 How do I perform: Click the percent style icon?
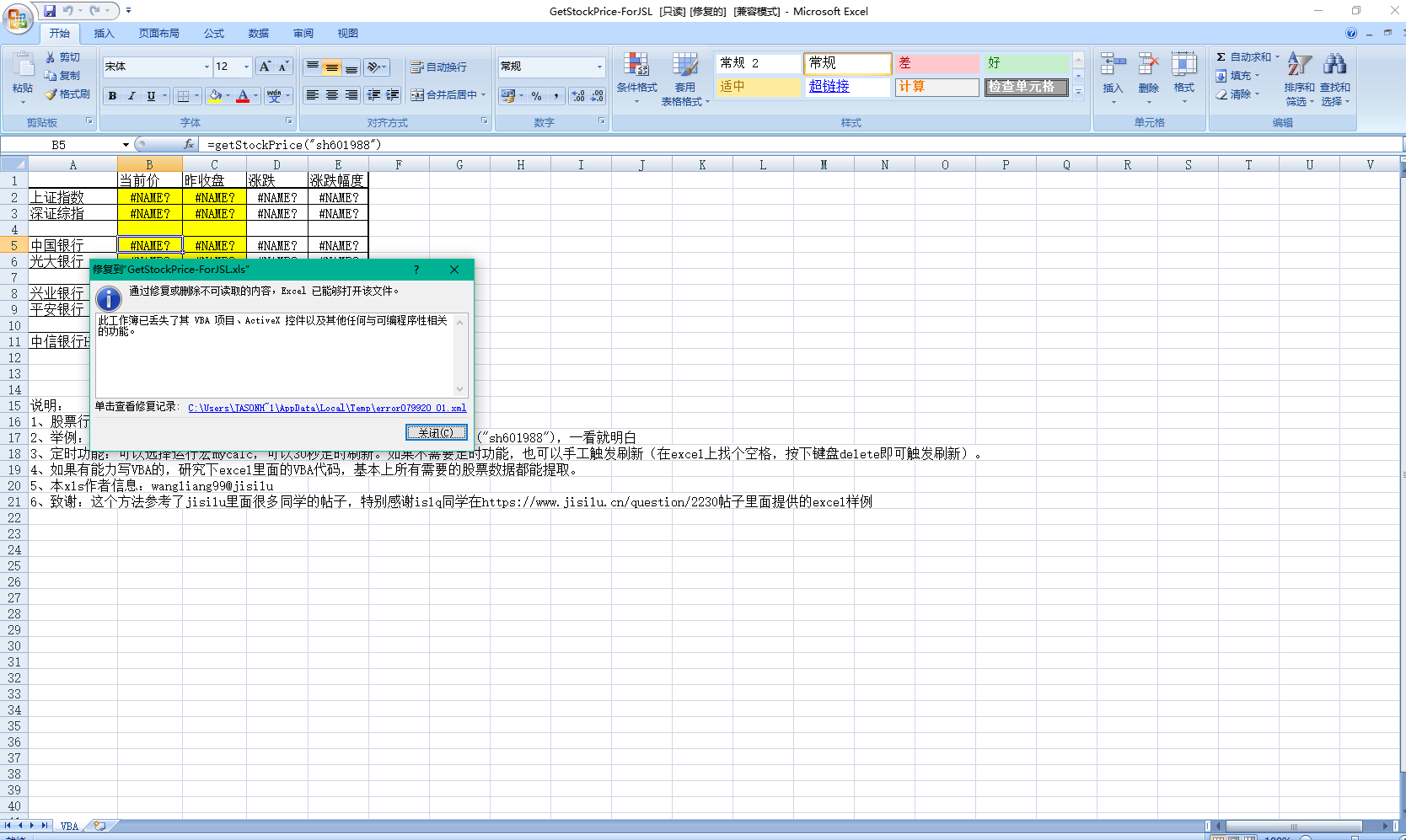tap(536, 96)
